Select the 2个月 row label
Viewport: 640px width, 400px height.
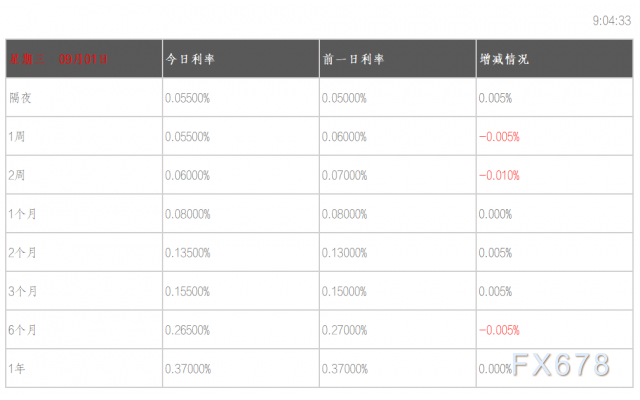click(22, 253)
